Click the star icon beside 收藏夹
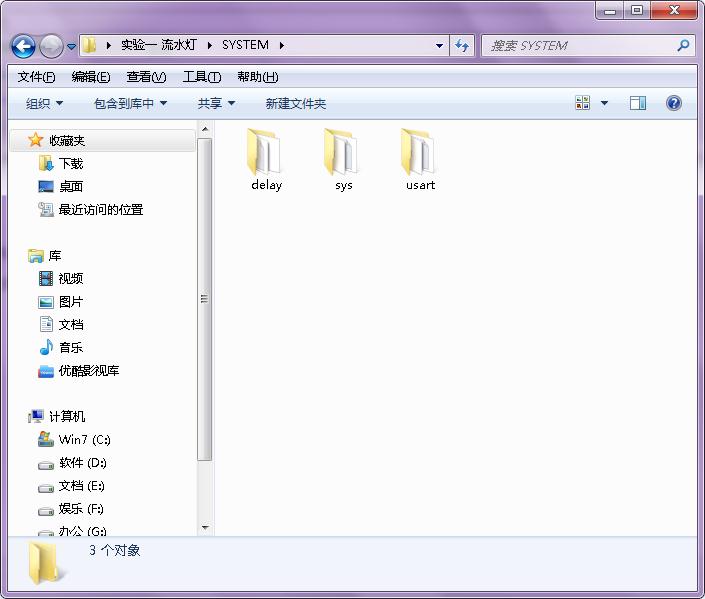 click(x=36, y=140)
